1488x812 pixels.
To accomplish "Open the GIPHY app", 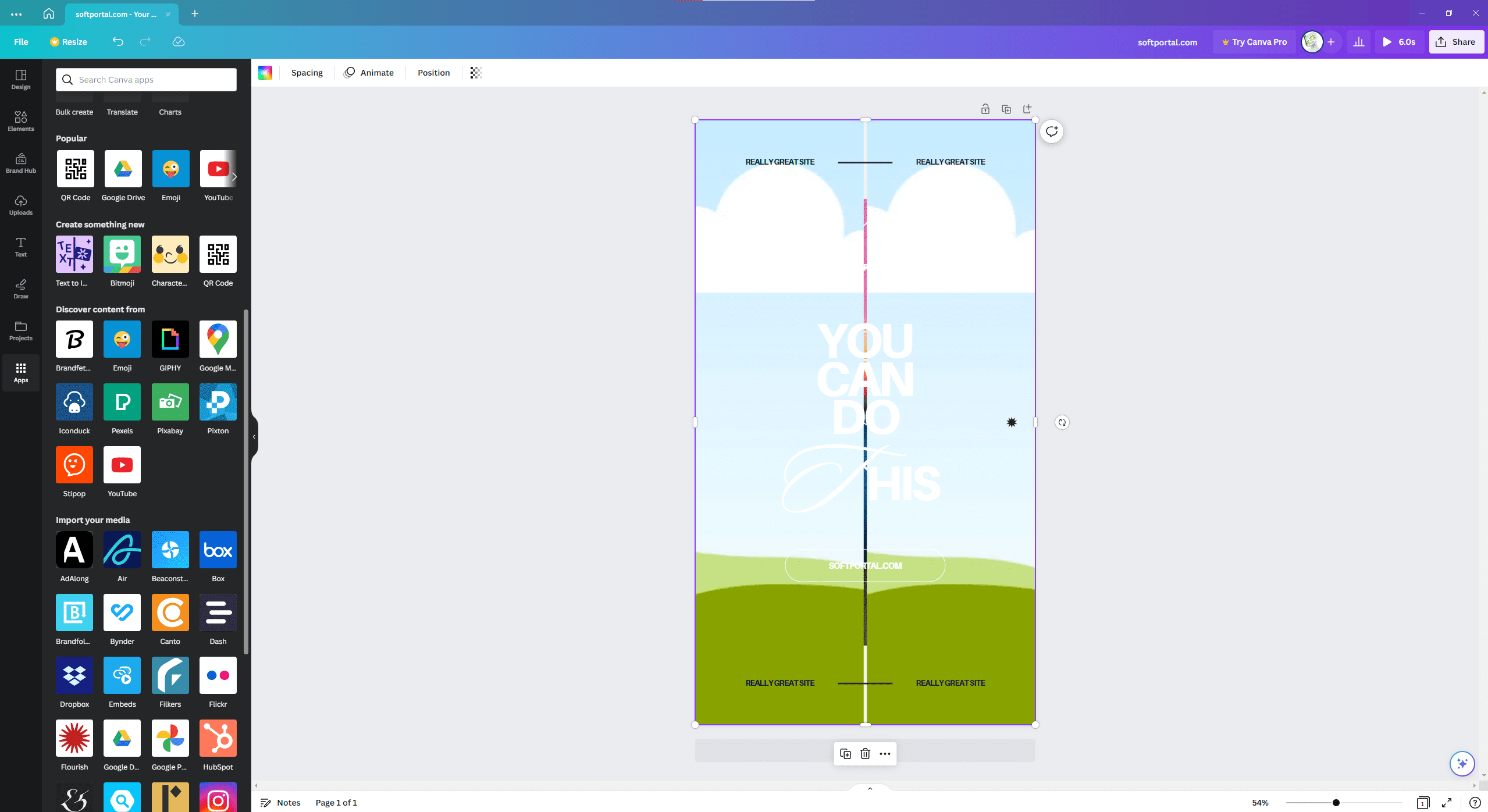I will (170, 339).
